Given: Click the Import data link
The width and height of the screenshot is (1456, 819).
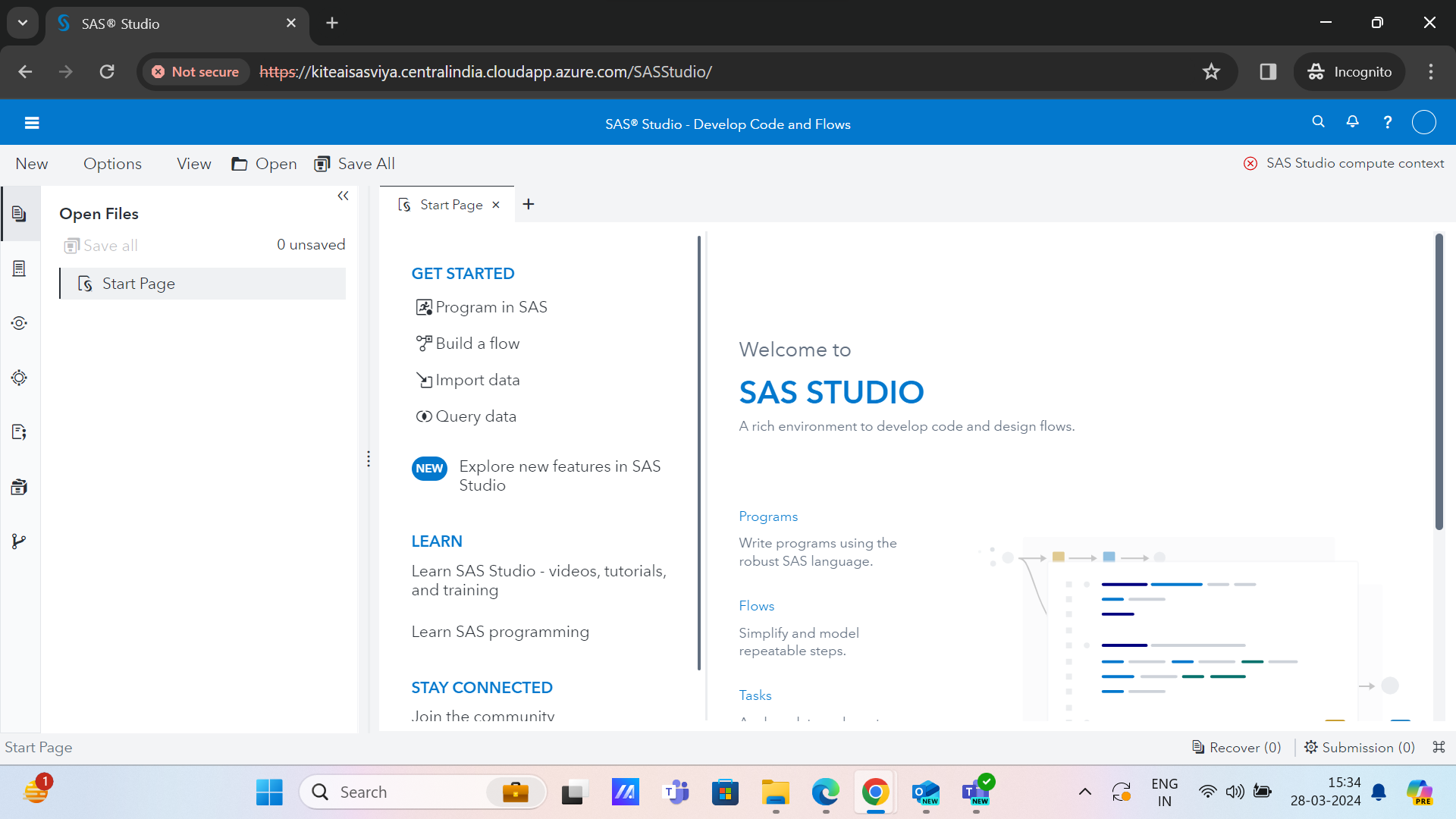Looking at the screenshot, I should coord(477,380).
